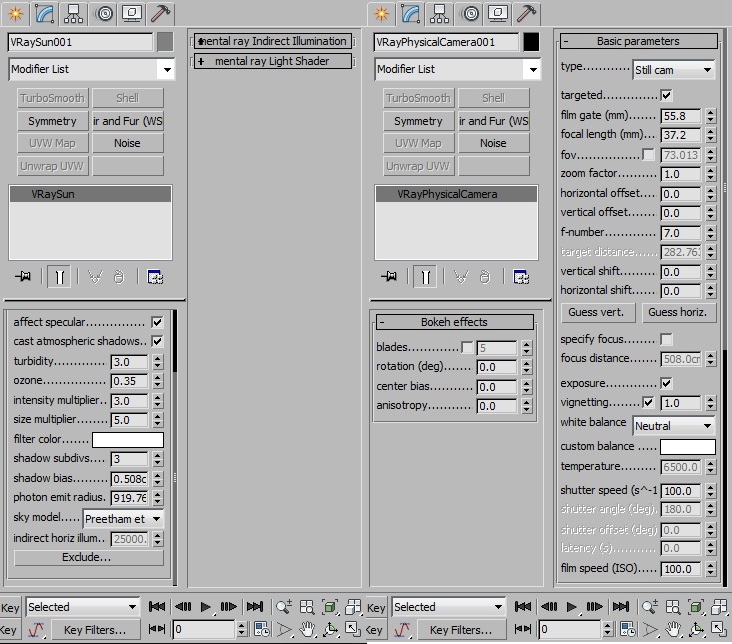Click configure modifier sets under camera stack
The image size is (732, 644).
tap(521, 277)
